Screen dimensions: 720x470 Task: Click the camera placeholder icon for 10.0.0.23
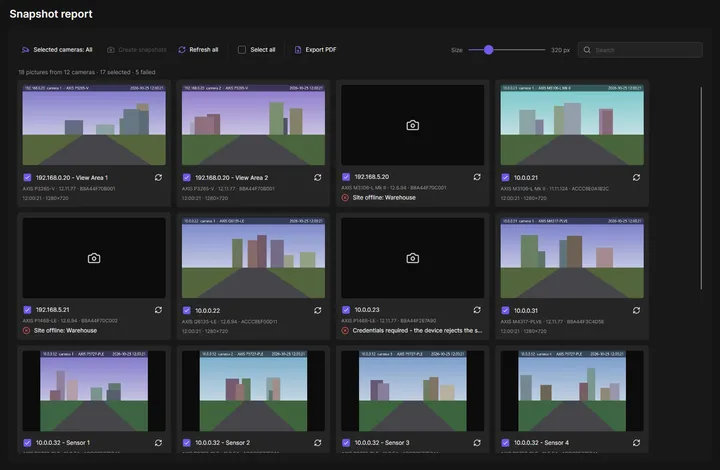[413, 258]
